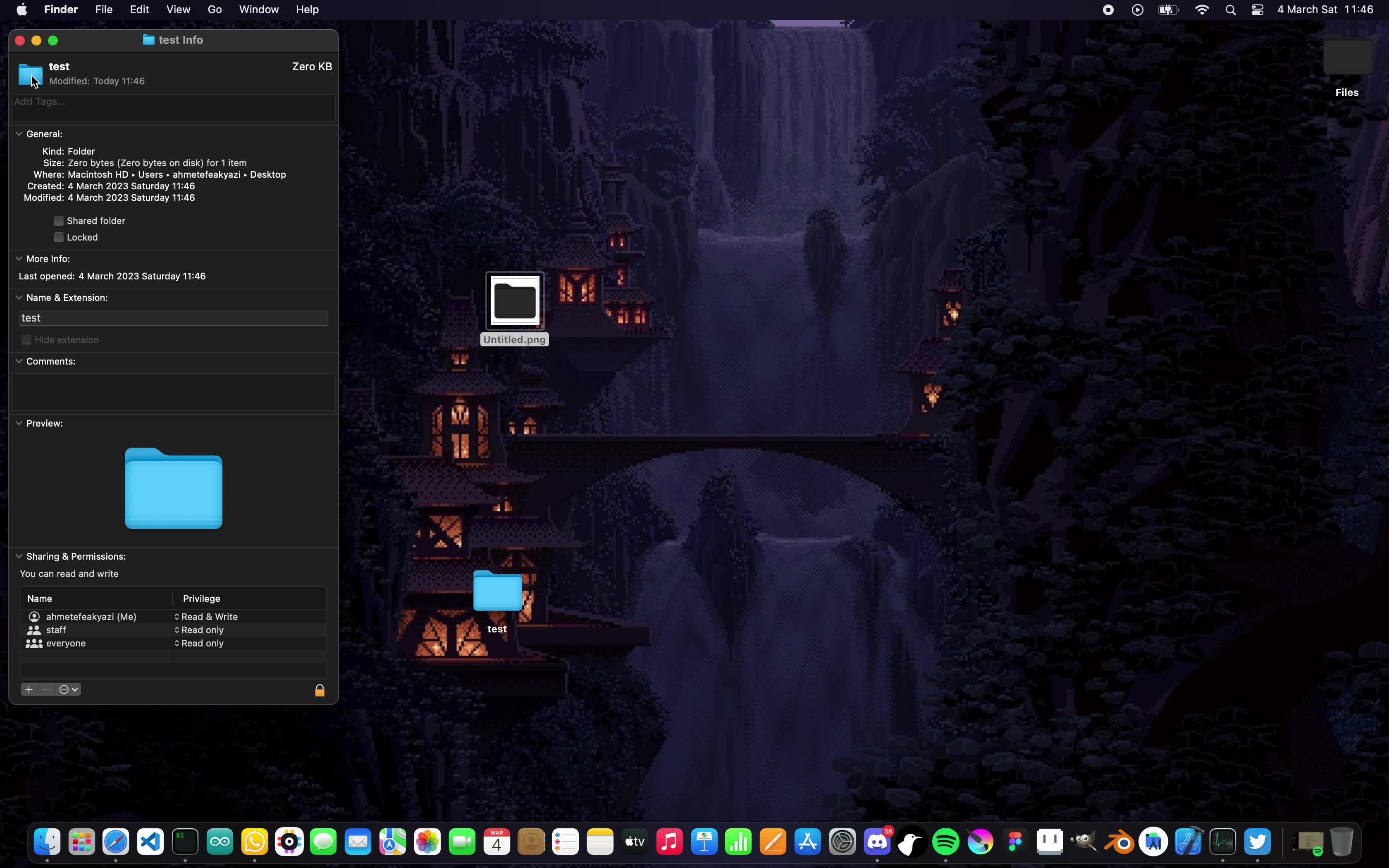
Task: Collapse the Preview section
Action: point(19,423)
